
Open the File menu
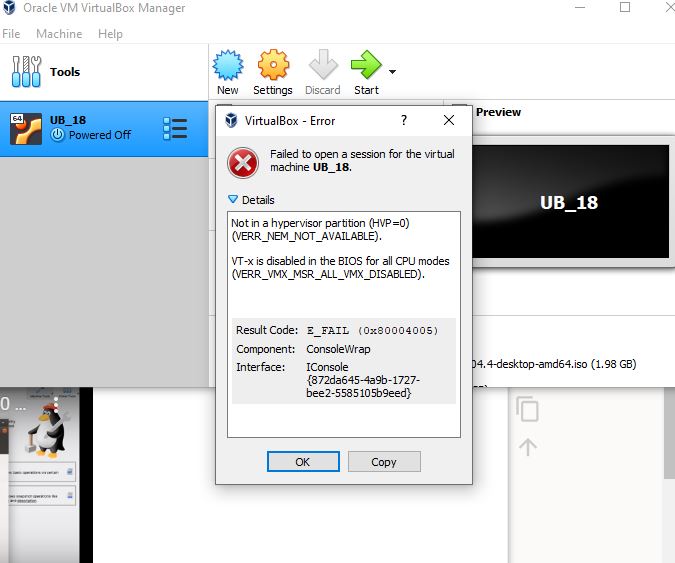point(11,33)
